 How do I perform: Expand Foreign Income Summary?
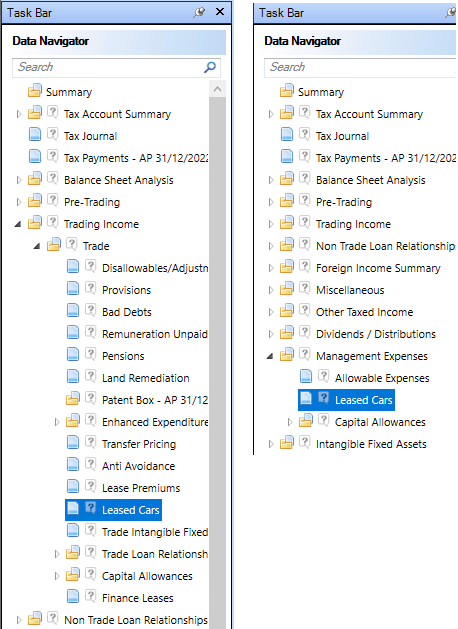click(271, 268)
